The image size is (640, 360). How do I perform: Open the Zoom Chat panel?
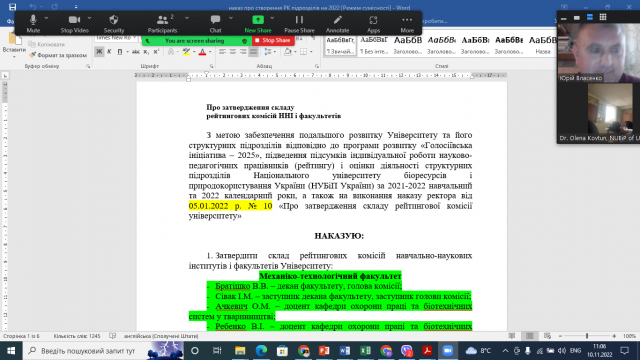[215, 23]
